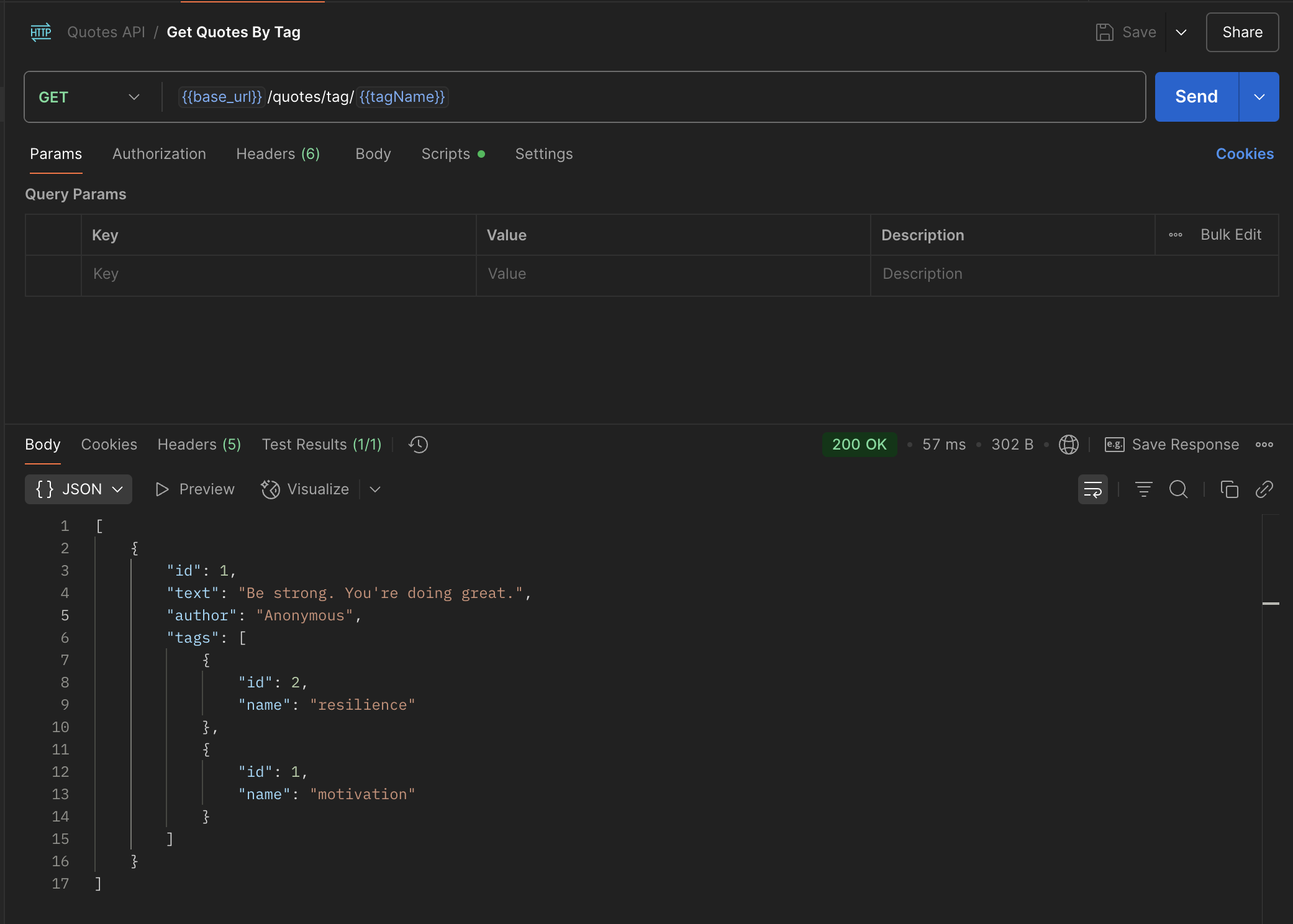Screen dimensions: 1293x924
Task: Open search in response body
Action: 1178,489
